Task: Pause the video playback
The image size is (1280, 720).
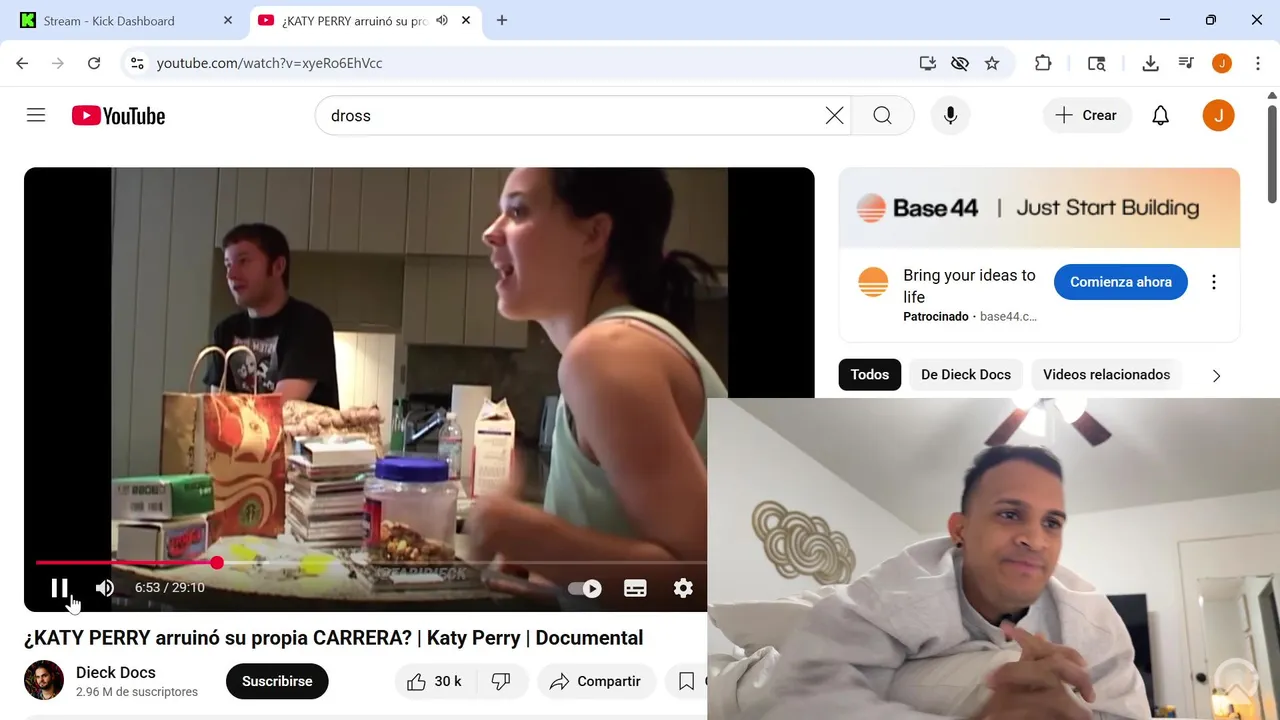Action: [59, 588]
